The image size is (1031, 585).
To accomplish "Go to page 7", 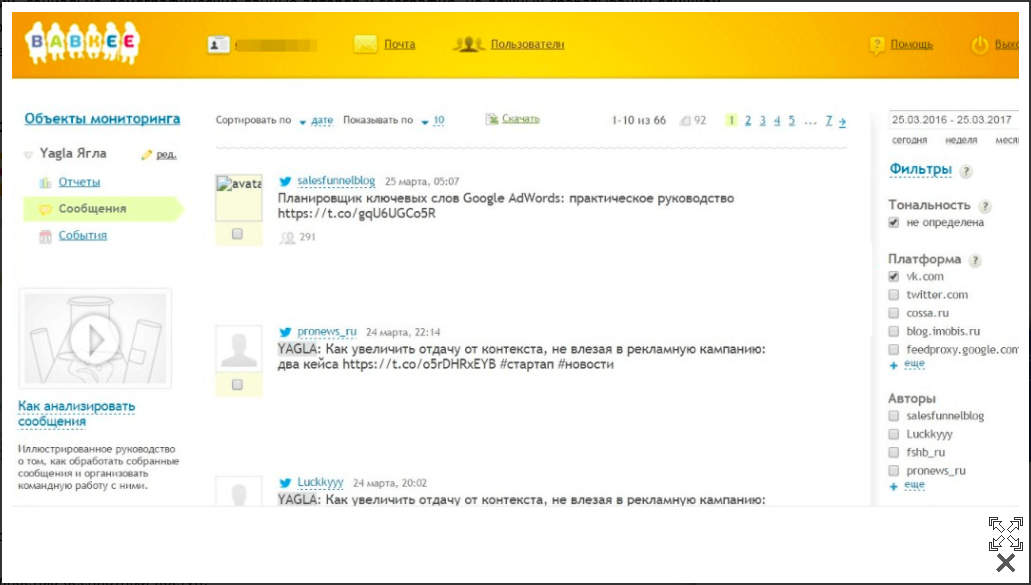I will [x=828, y=121].
